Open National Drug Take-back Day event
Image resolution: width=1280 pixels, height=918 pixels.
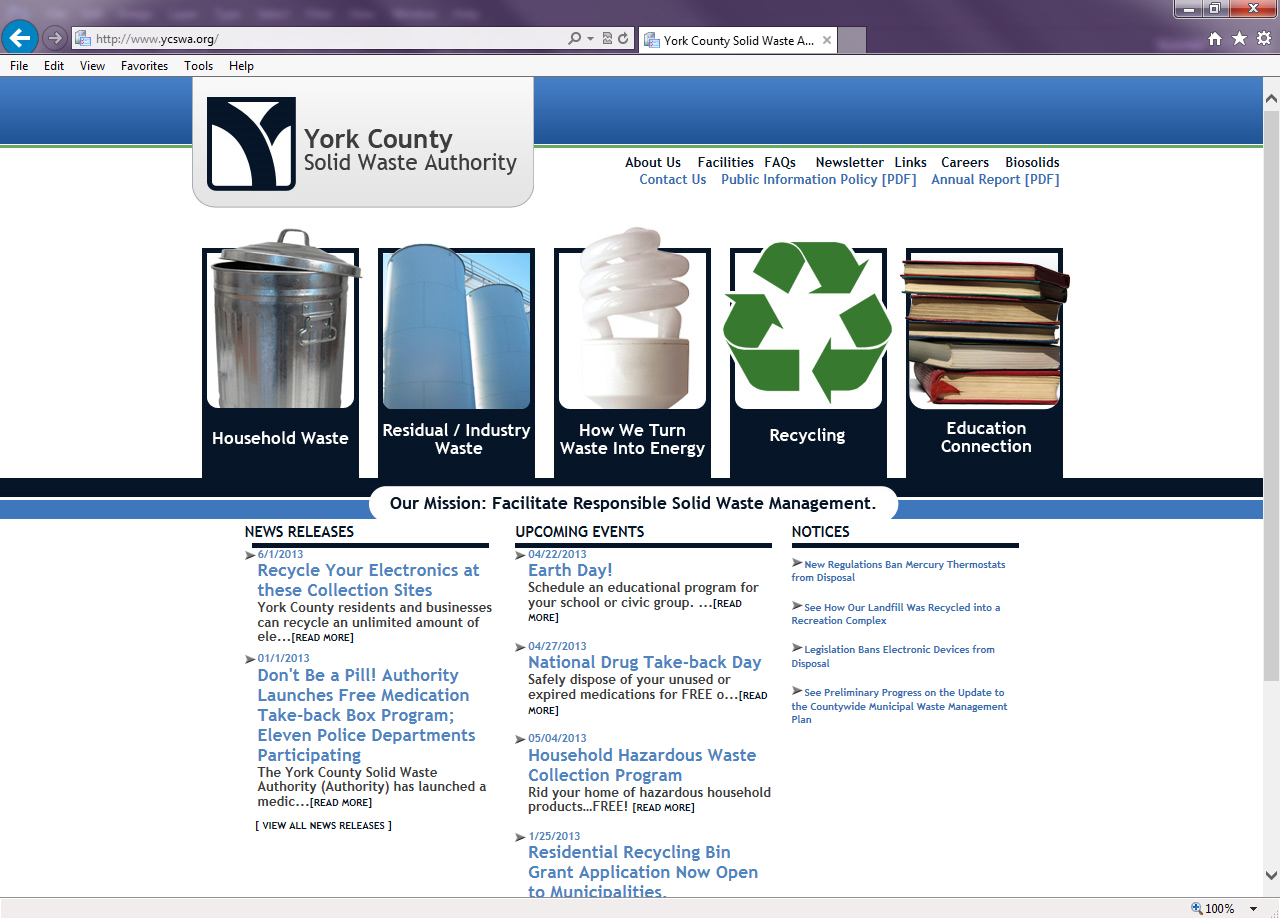pyautogui.click(x=645, y=662)
